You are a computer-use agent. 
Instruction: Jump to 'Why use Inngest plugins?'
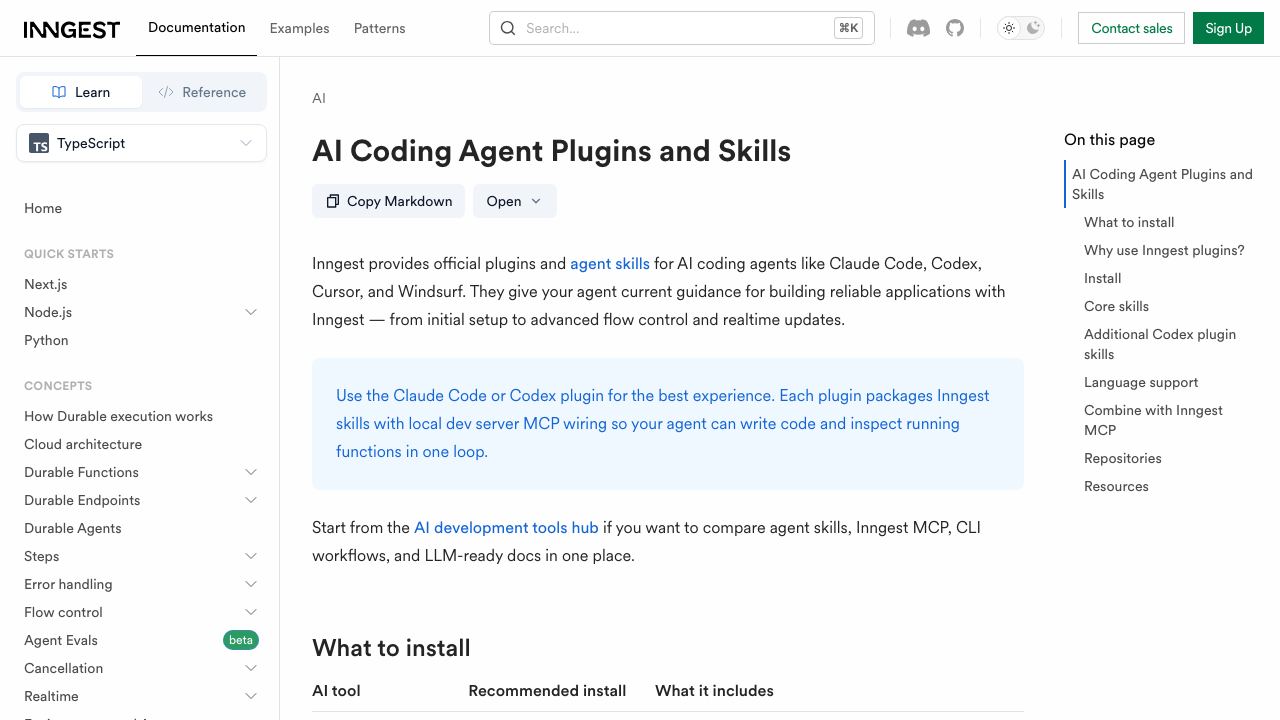click(1164, 250)
